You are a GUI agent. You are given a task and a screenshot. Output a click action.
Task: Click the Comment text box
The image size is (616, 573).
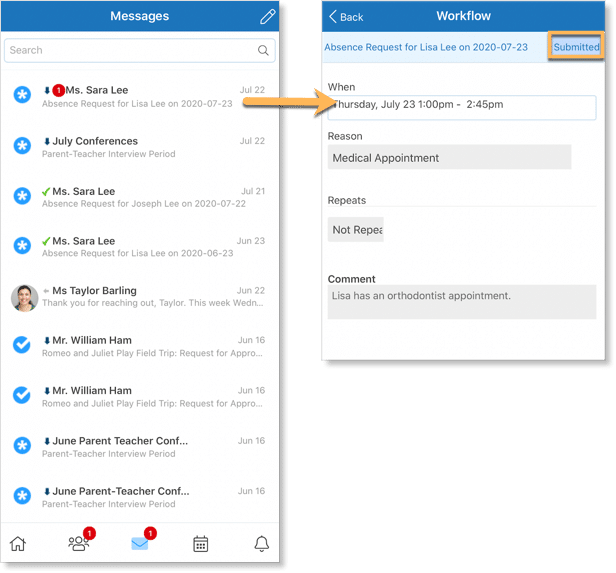tap(461, 302)
